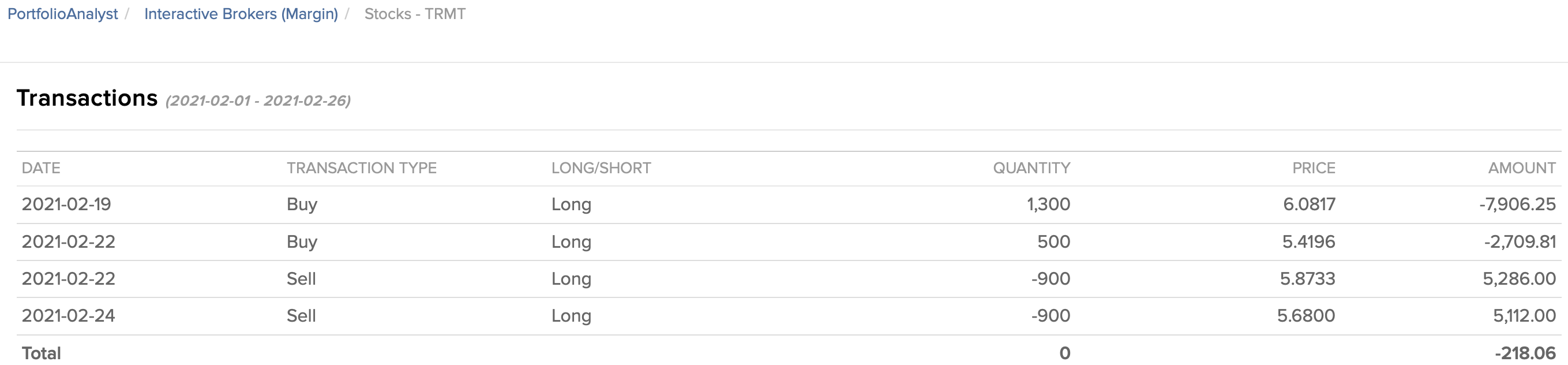Viewport: 1568px width, 365px height.
Task: Select the 2021-02-24 date cell
Action: click(x=68, y=316)
